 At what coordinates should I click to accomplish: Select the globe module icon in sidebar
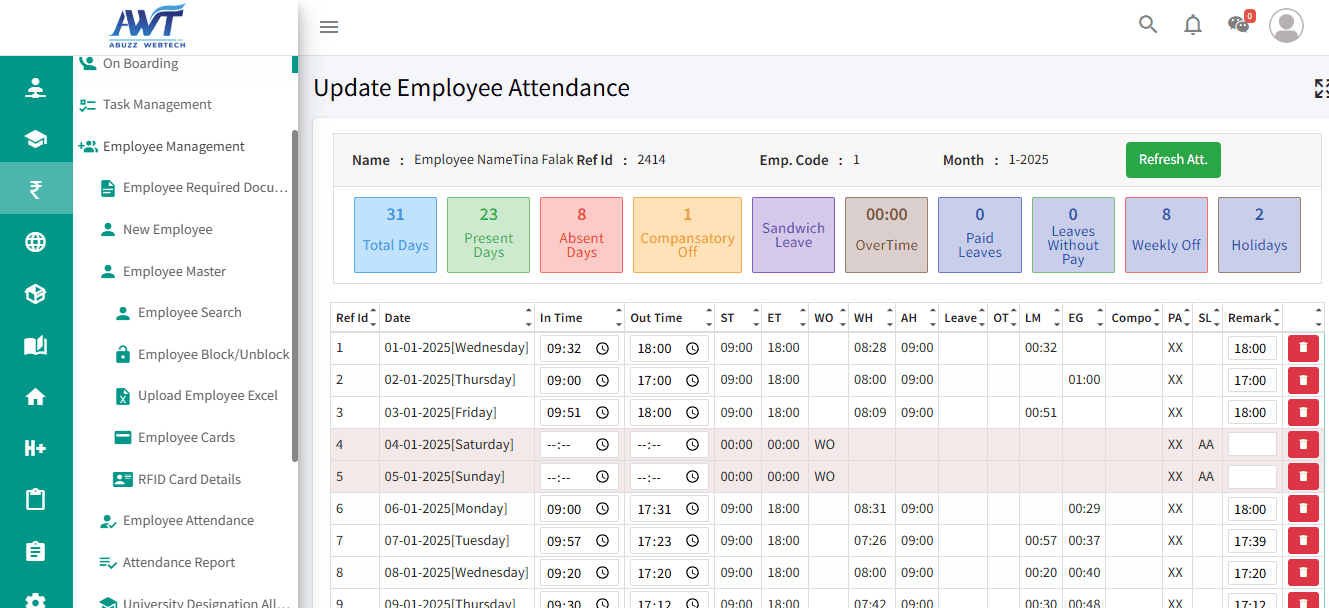36,241
